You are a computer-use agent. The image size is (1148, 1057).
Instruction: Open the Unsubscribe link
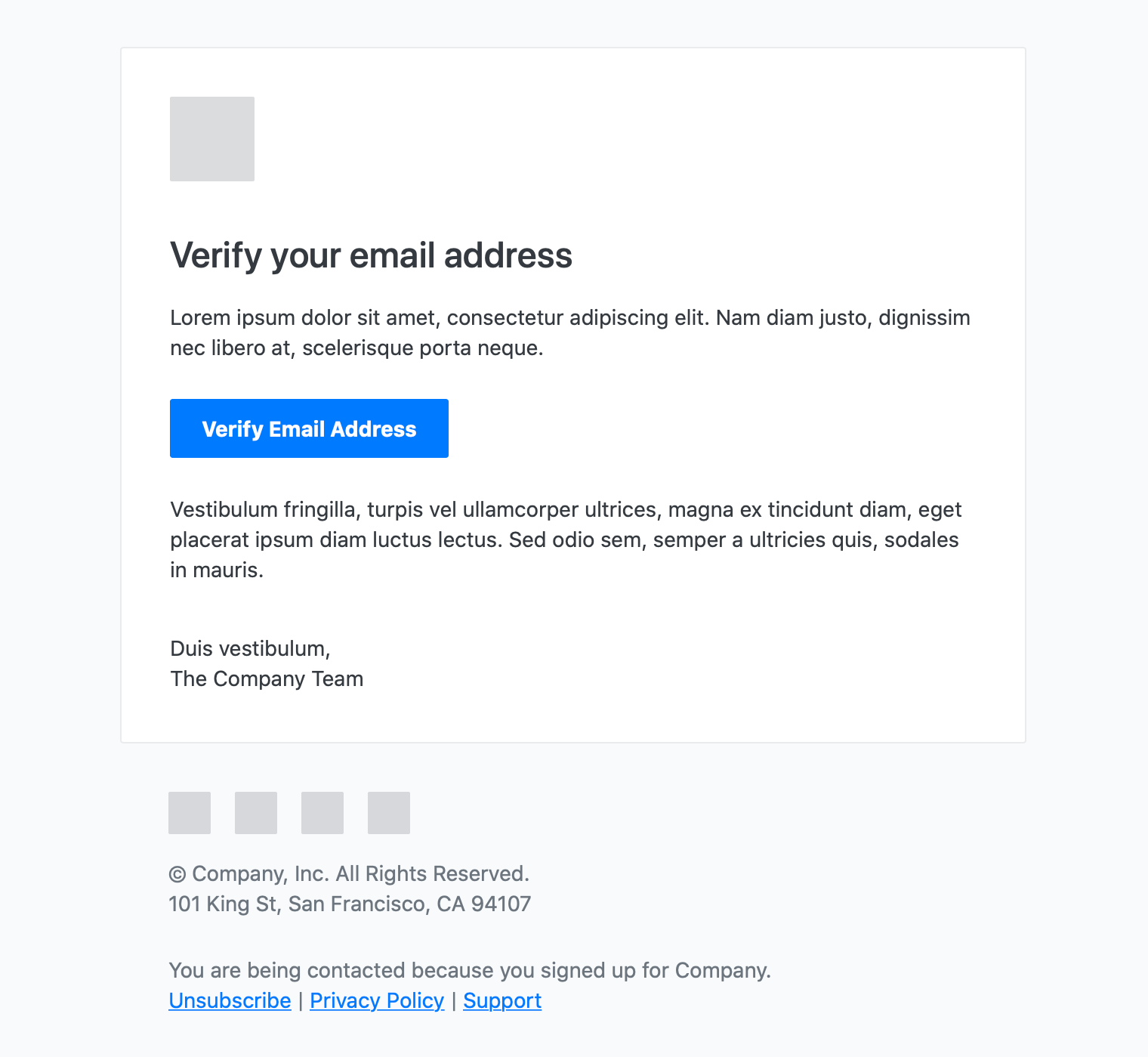(230, 1000)
